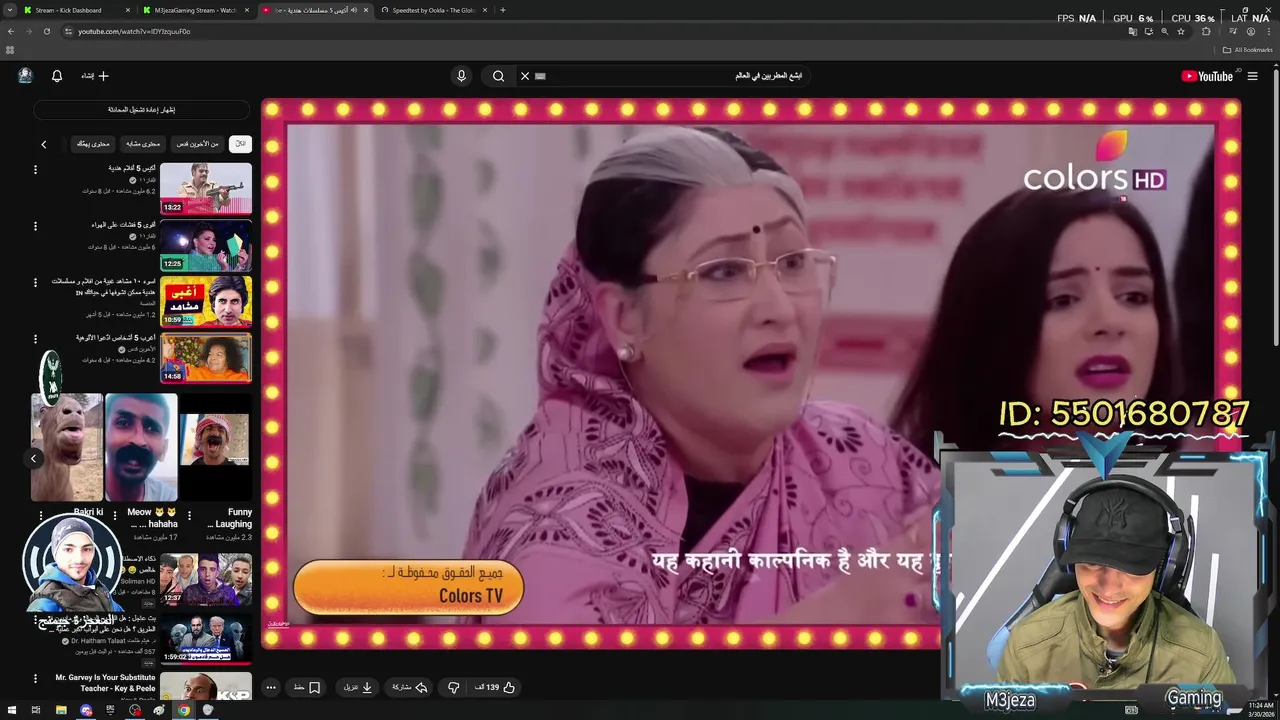The image size is (1280, 720).
Task: Clear the search box with X
Action: pos(524,76)
